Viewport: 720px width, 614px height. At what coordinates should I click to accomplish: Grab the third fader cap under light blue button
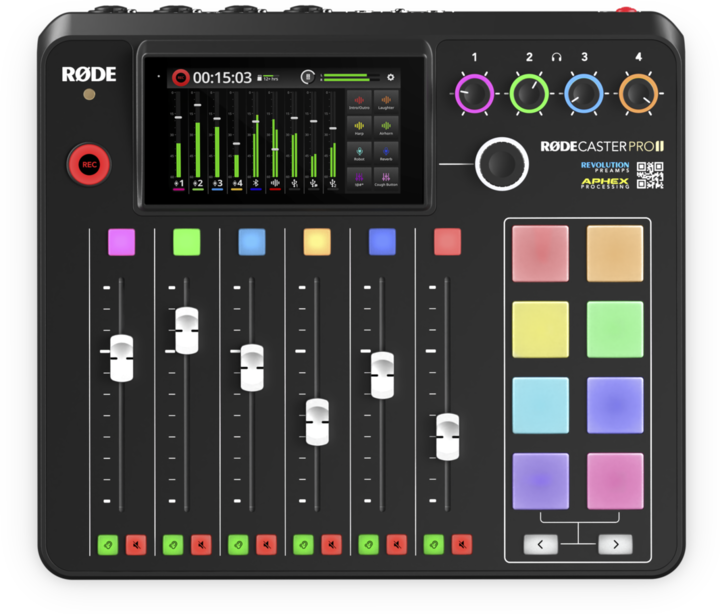pyautogui.click(x=252, y=367)
